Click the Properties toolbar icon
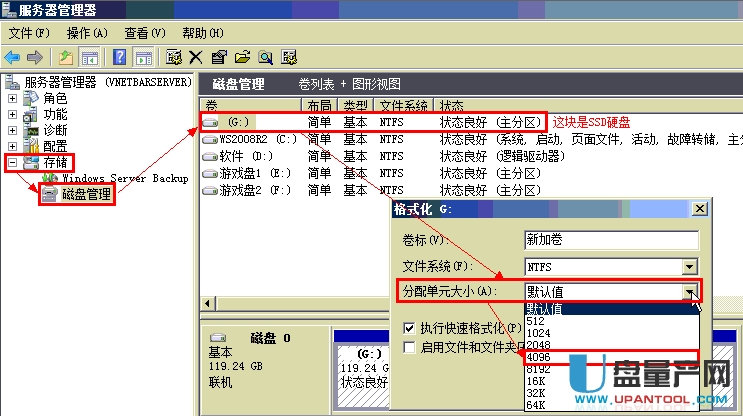Viewport: 743px width, 416px height. pyautogui.click(x=218, y=58)
